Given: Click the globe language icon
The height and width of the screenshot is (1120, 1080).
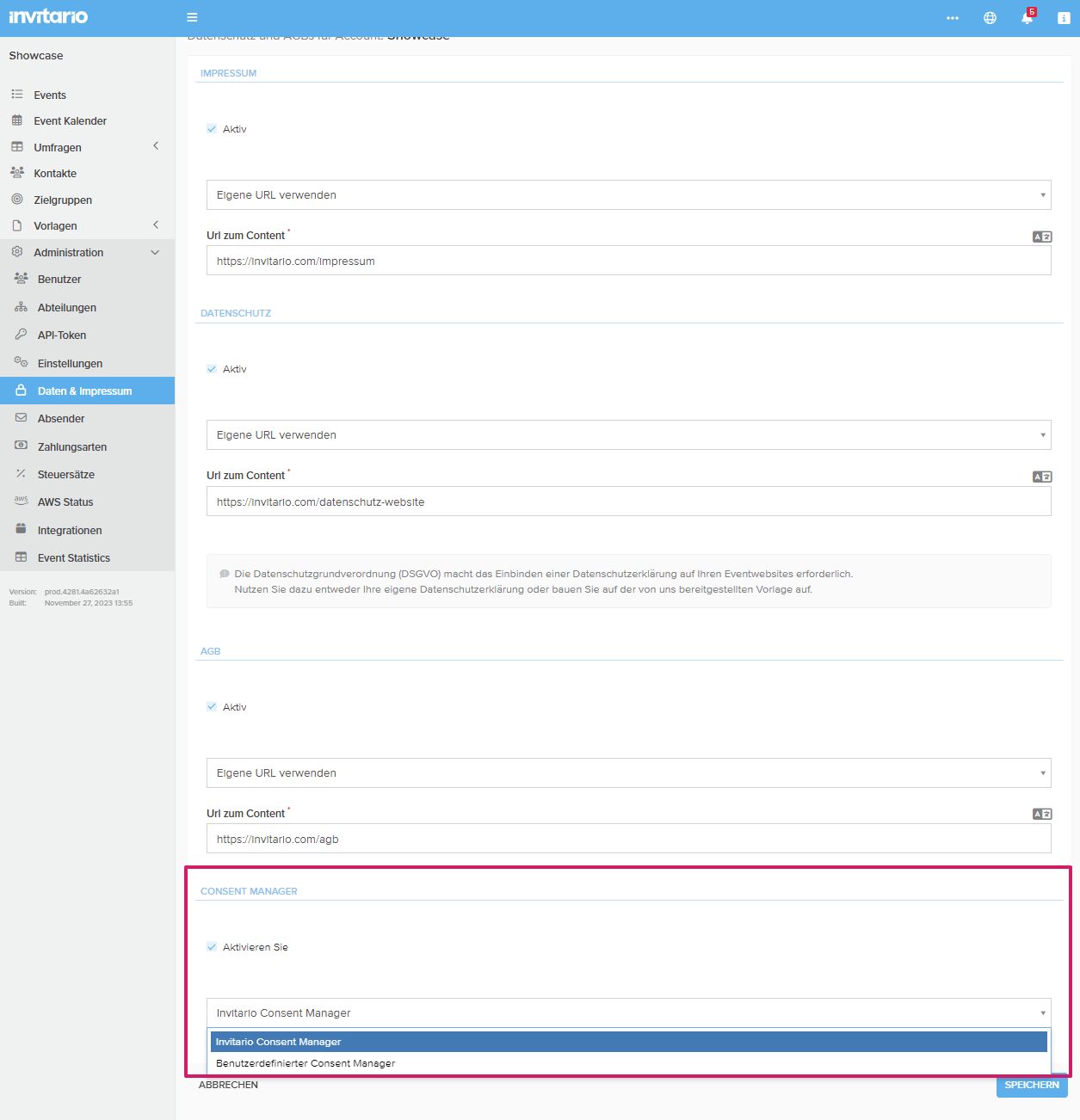Looking at the screenshot, I should (990, 17).
